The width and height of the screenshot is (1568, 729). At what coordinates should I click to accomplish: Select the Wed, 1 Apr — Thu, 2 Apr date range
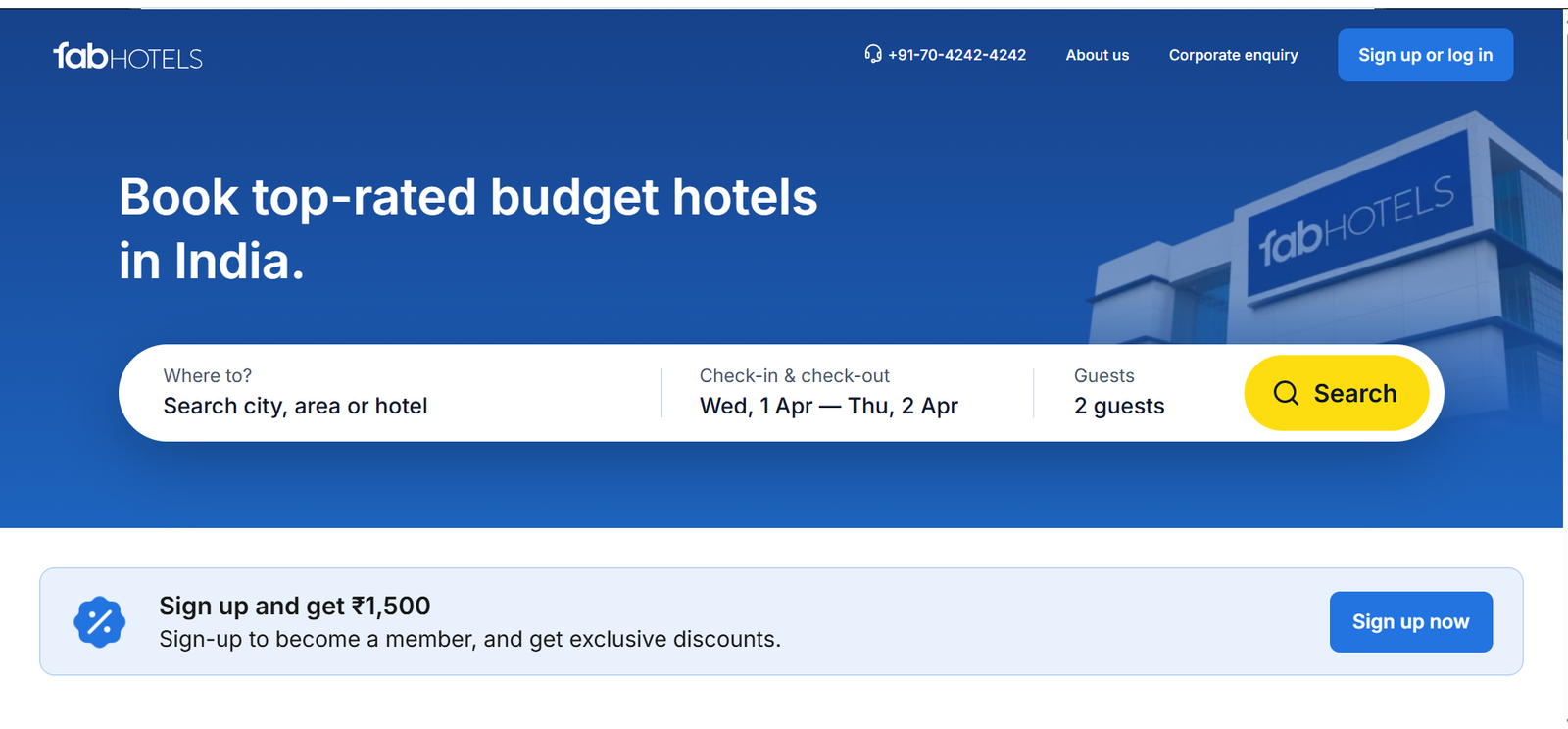tap(828, 406)
